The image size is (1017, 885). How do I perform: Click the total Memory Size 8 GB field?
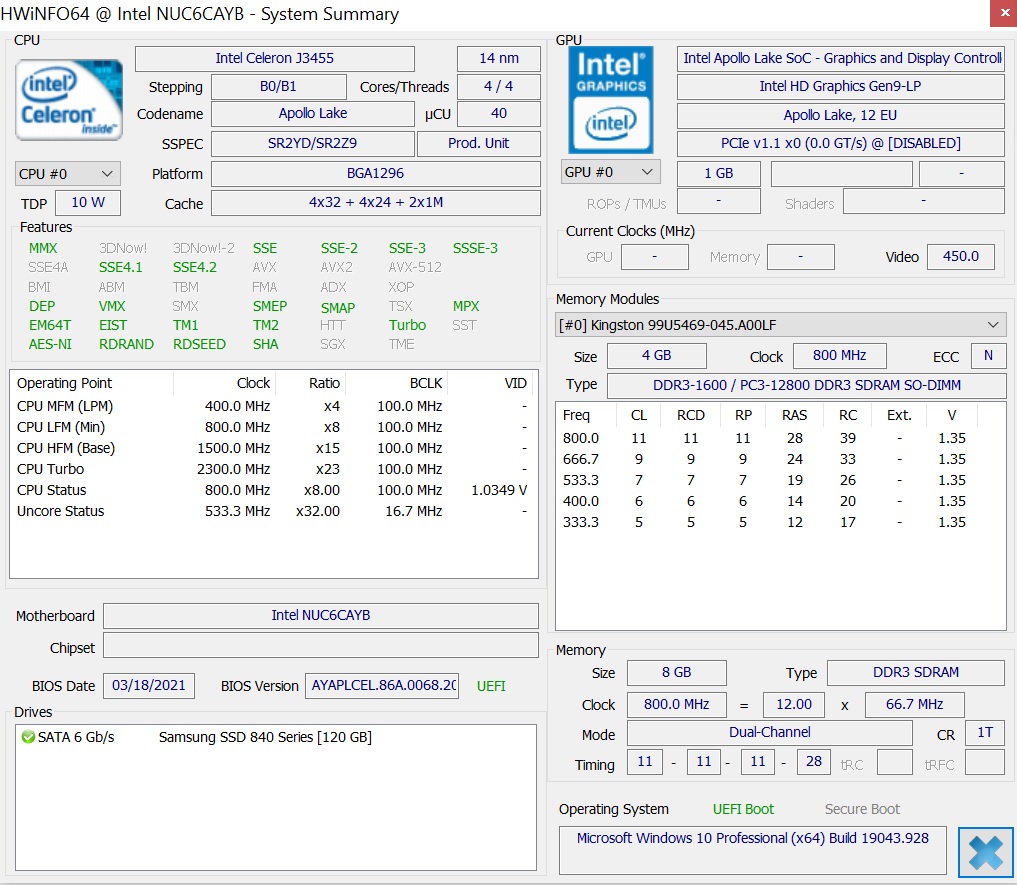point(676,673)
